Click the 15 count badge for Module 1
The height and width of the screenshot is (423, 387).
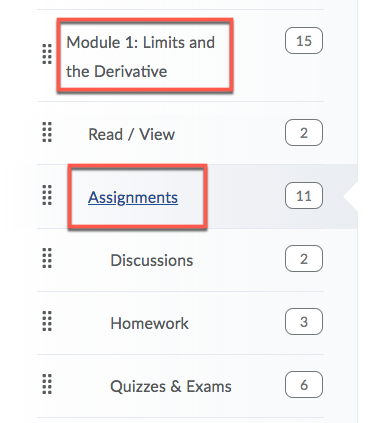tap(304, 41)
